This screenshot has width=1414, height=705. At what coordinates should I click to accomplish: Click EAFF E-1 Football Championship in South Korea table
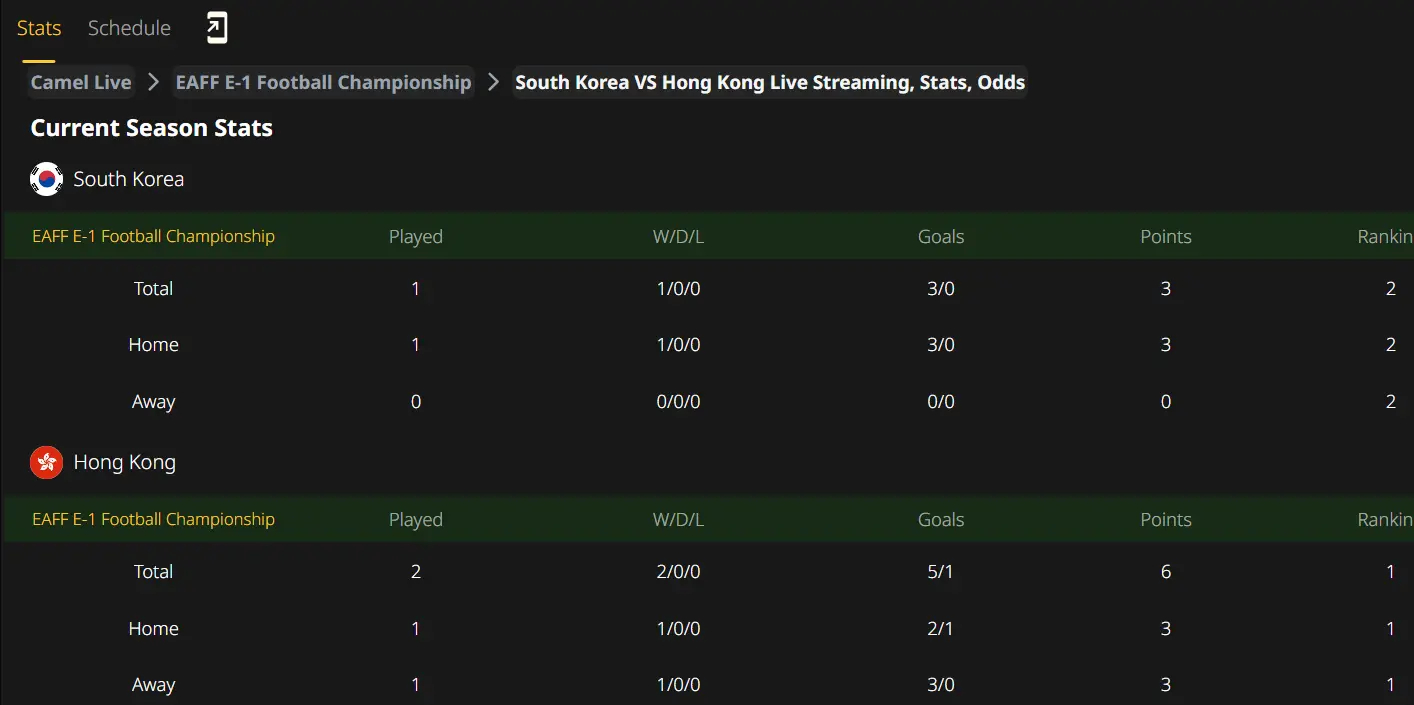[153, 236]
